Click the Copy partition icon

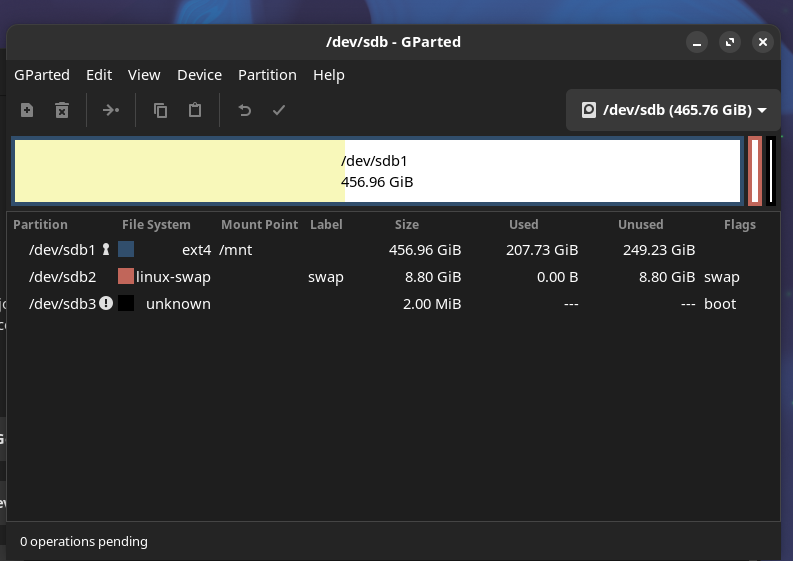pos(160,110)
